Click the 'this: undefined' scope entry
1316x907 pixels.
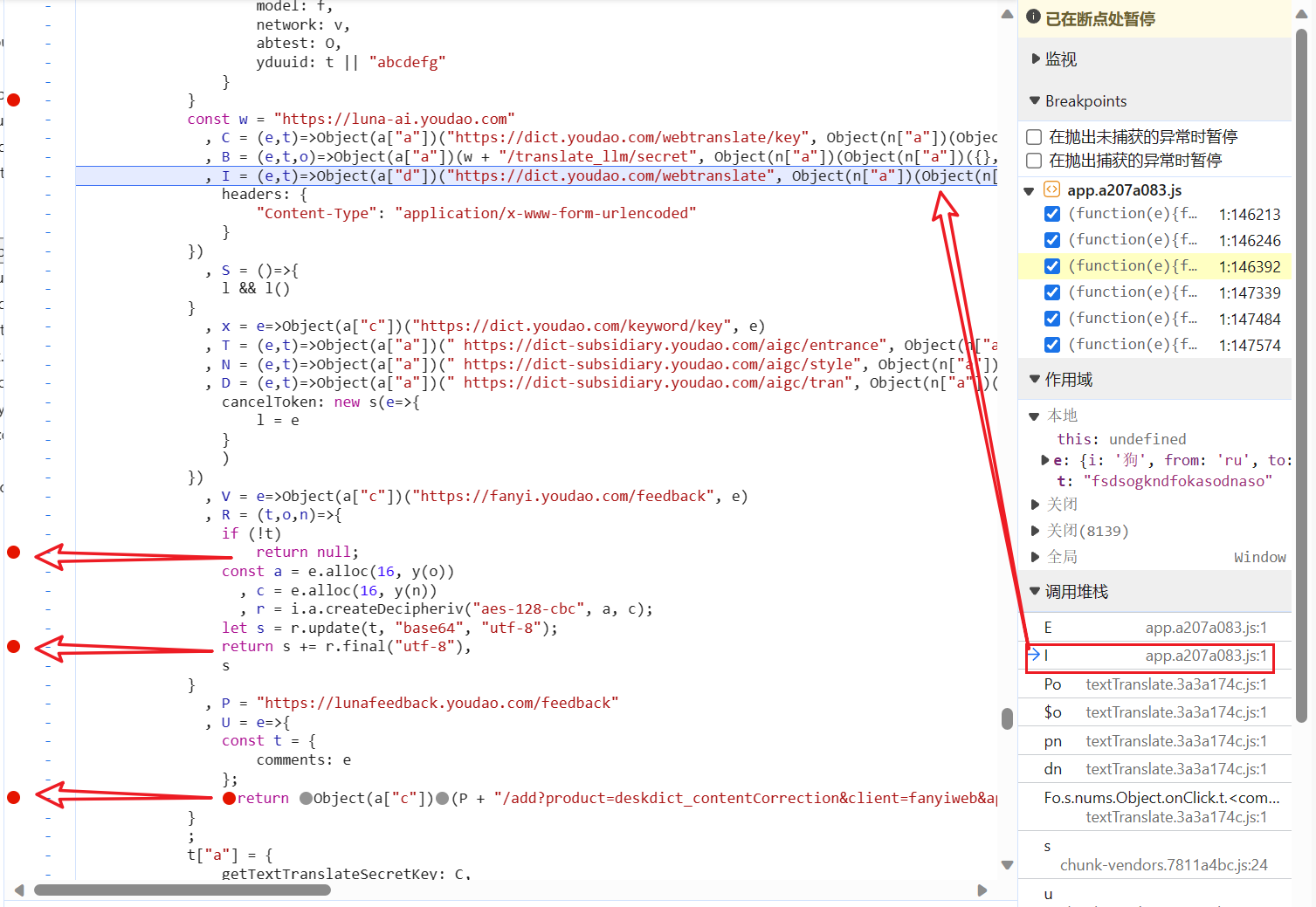pyautogui.click(x=1121, y=439)
